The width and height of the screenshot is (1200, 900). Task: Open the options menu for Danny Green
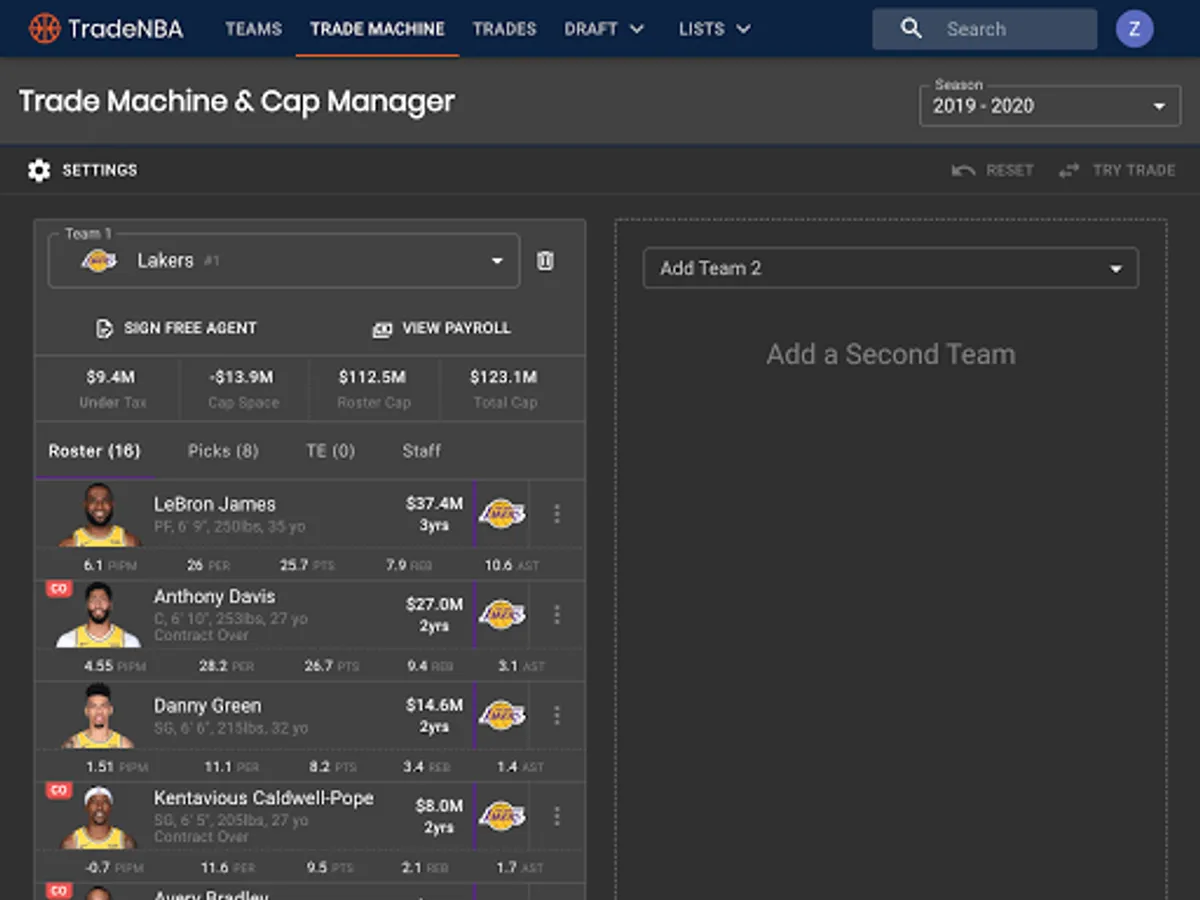[557, 715]
